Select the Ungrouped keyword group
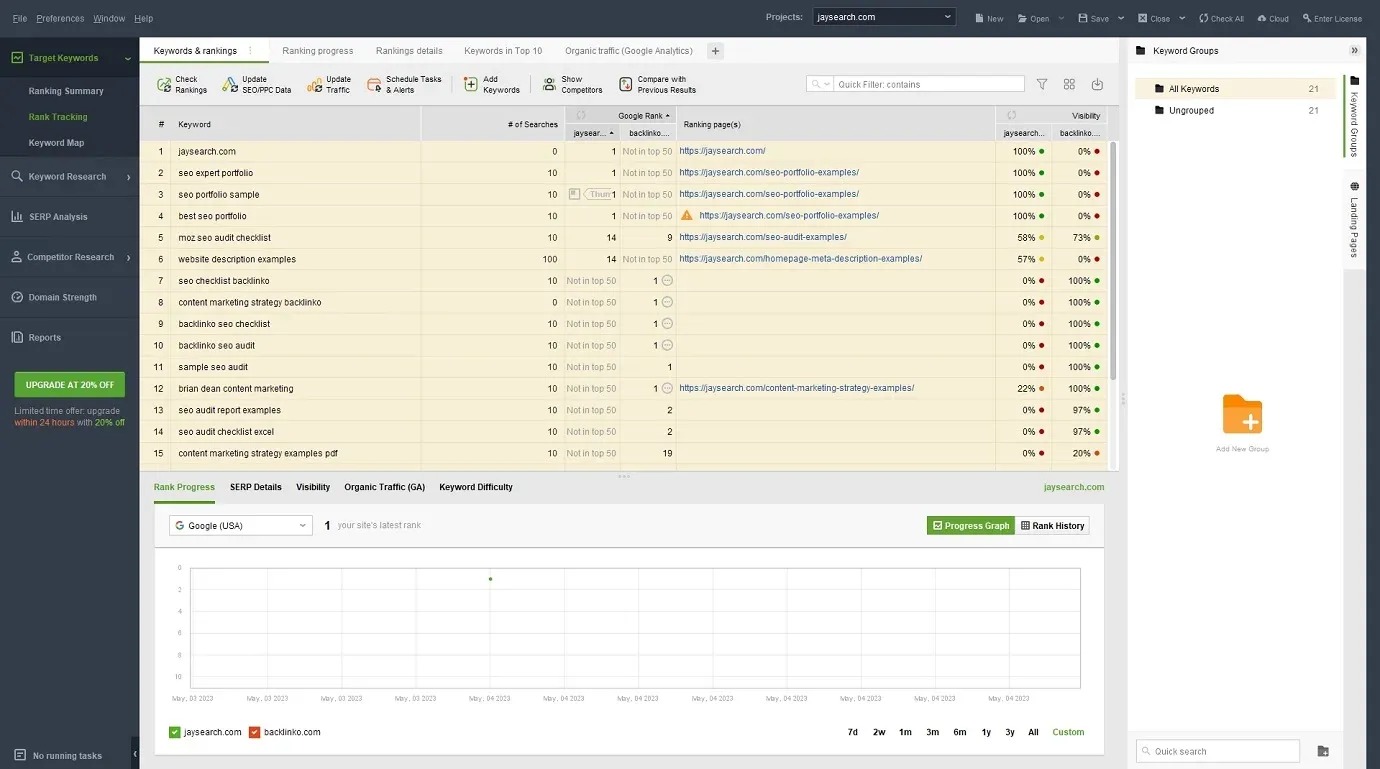The image size is (1380, 769). click(1236, 111)
